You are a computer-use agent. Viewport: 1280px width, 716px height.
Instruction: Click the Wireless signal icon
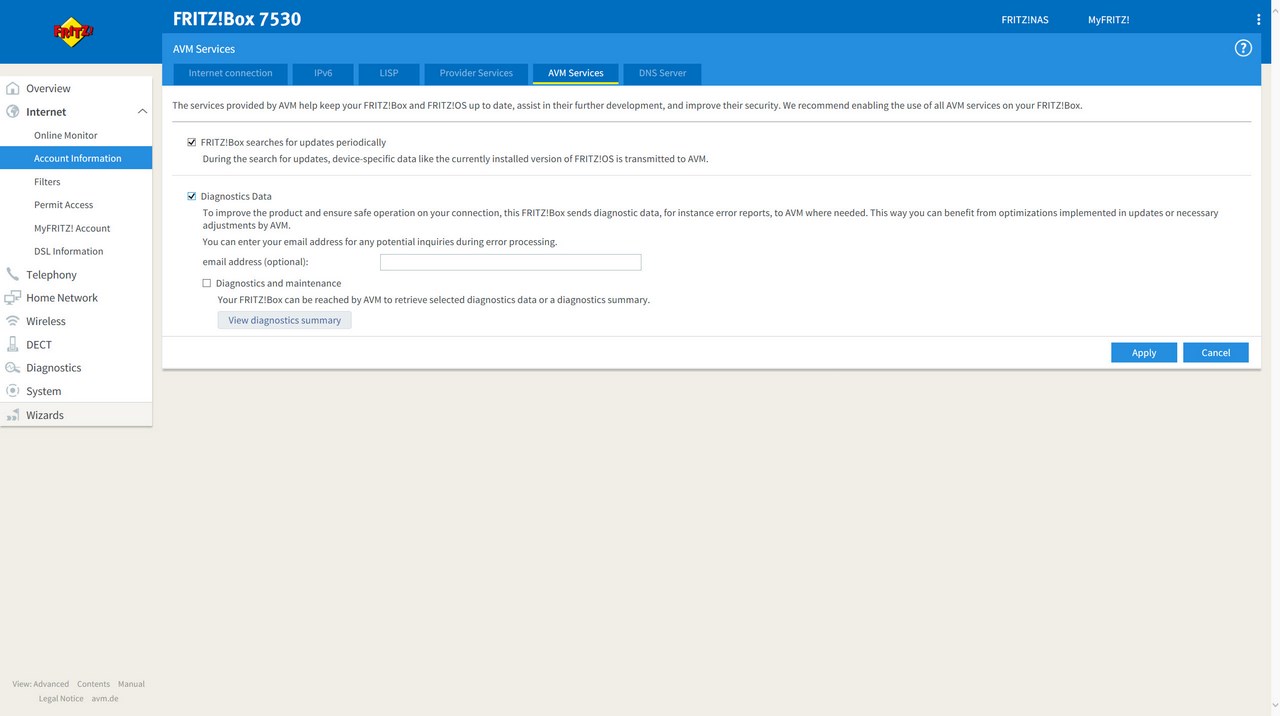[x=13, y=321]
